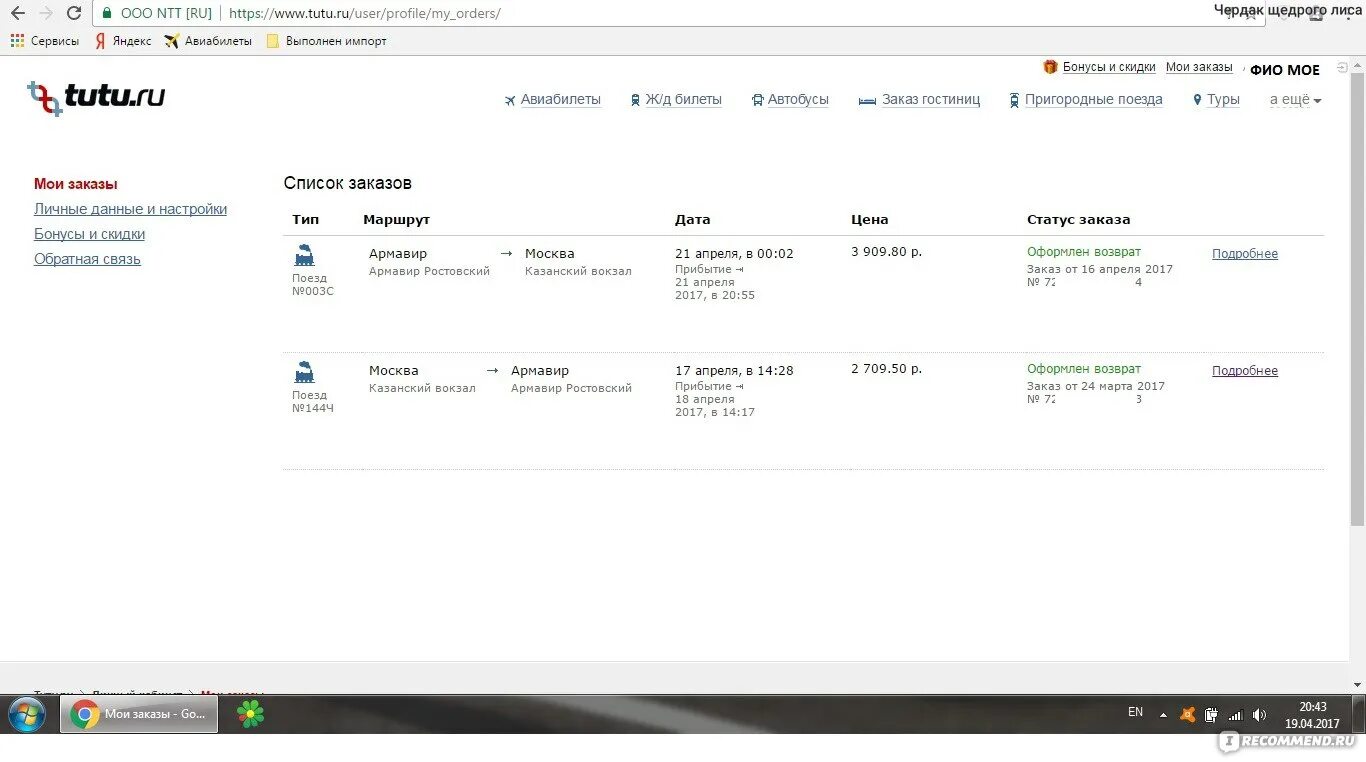Open the Ж/д билеты navigation link
The image size is (1366, 762).
coord(683,99)
